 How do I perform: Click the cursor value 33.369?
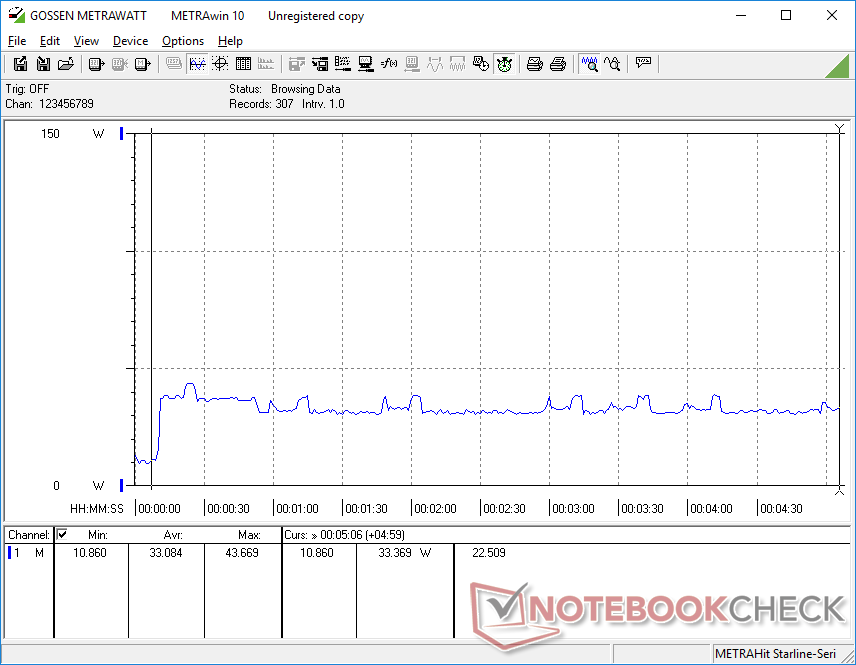tap(395, 553)
